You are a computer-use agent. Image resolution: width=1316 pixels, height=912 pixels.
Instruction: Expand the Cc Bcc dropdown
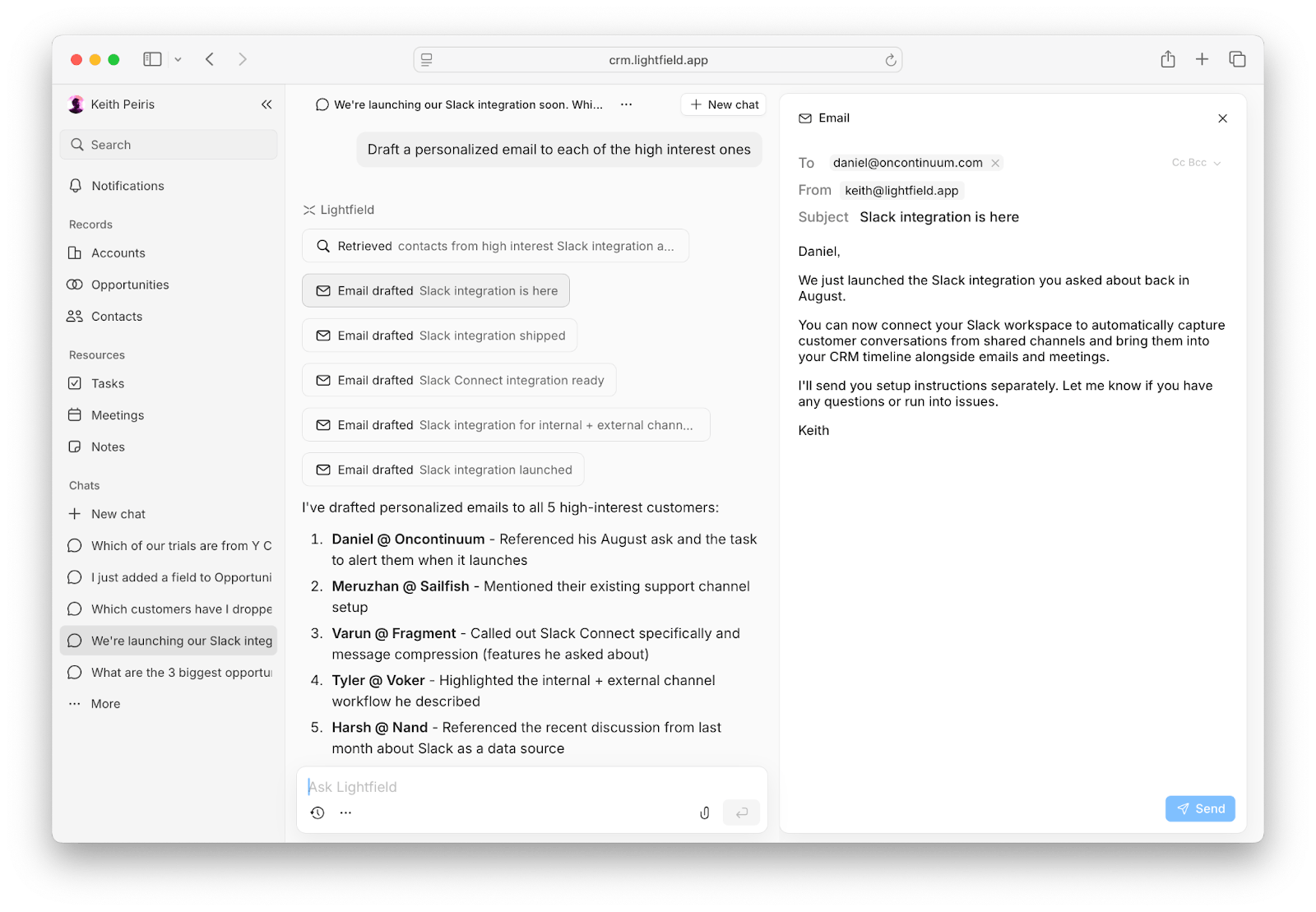[x=1196, y=163]
